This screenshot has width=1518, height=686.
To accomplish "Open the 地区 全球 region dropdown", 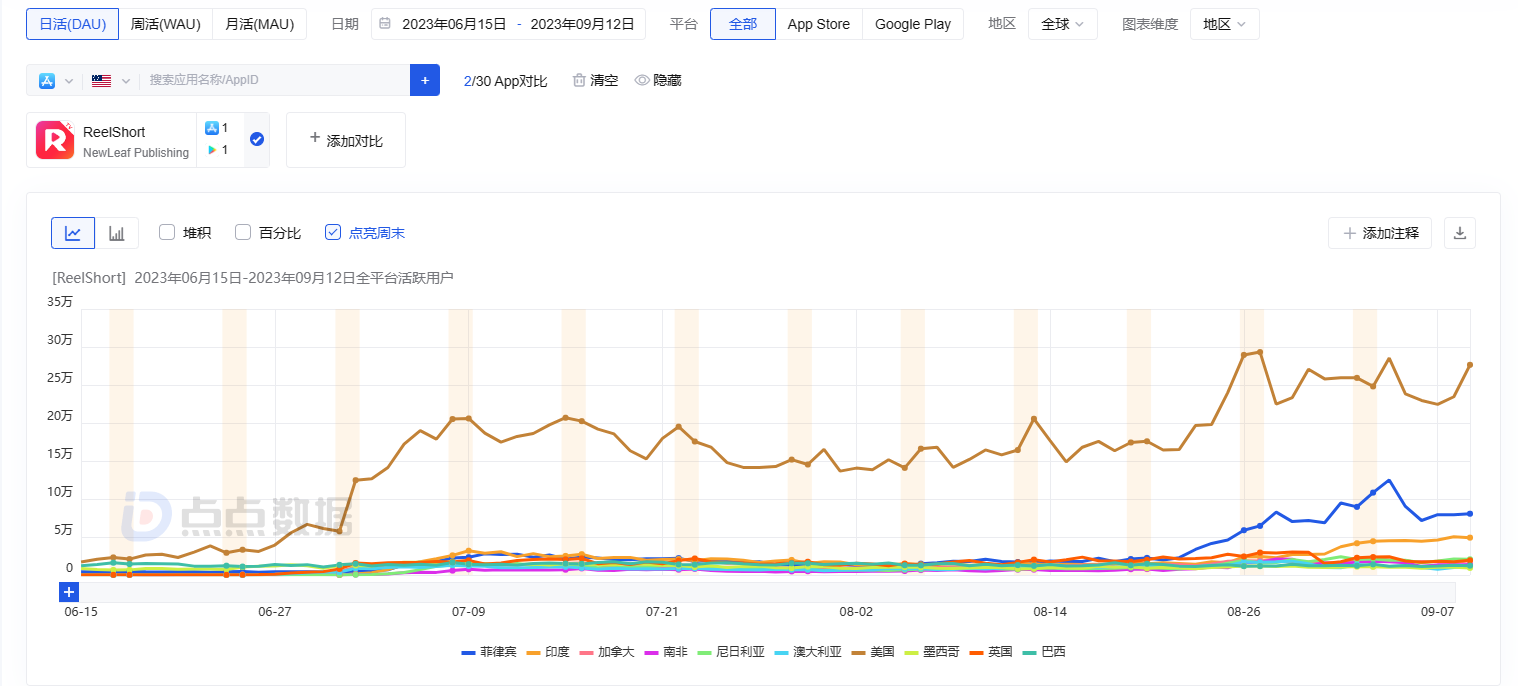I will (x=1062, y=24).
